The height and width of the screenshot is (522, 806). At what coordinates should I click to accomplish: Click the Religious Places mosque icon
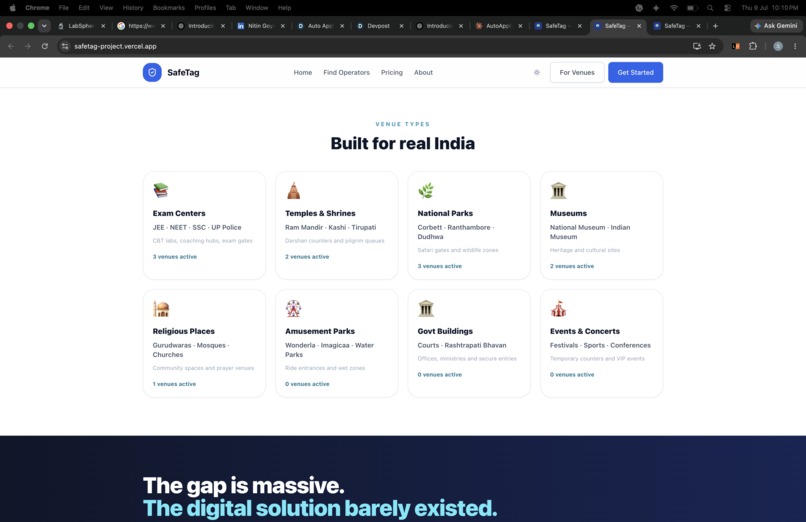click(161, 308)
